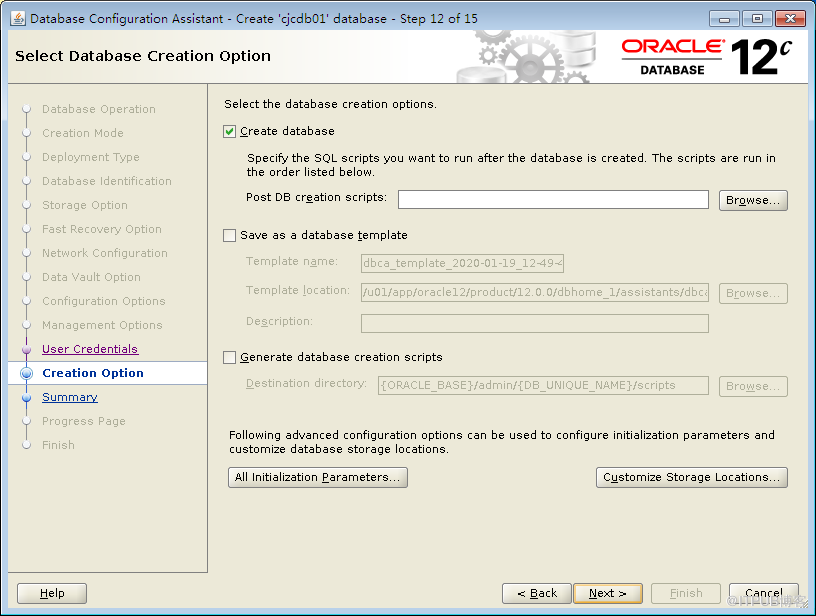Click the Progress Page step
This screenshot has height=616, width=816.
point(84,421)
